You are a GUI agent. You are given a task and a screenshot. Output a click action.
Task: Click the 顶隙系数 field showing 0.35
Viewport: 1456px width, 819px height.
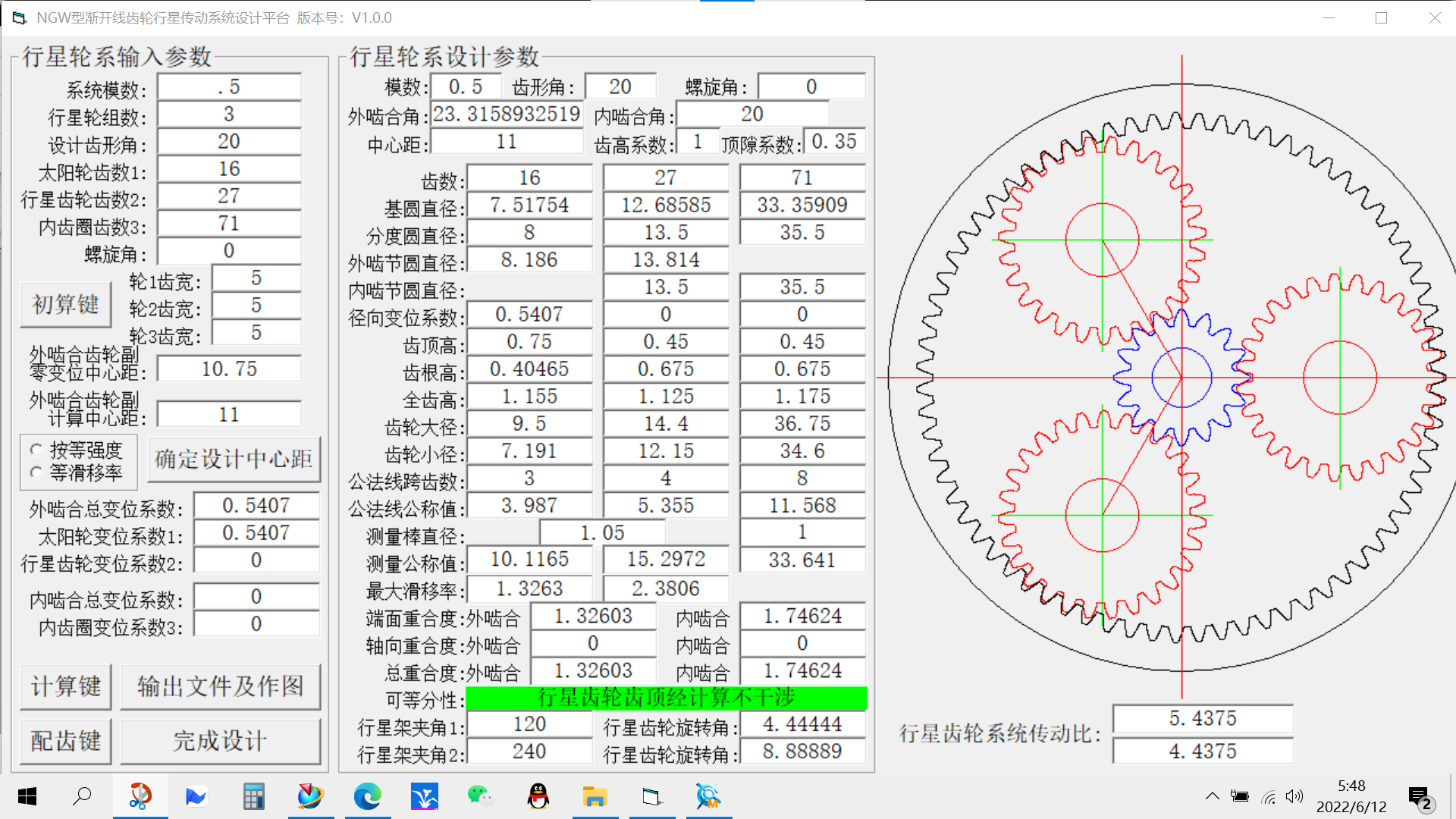(x=834, y=142)
